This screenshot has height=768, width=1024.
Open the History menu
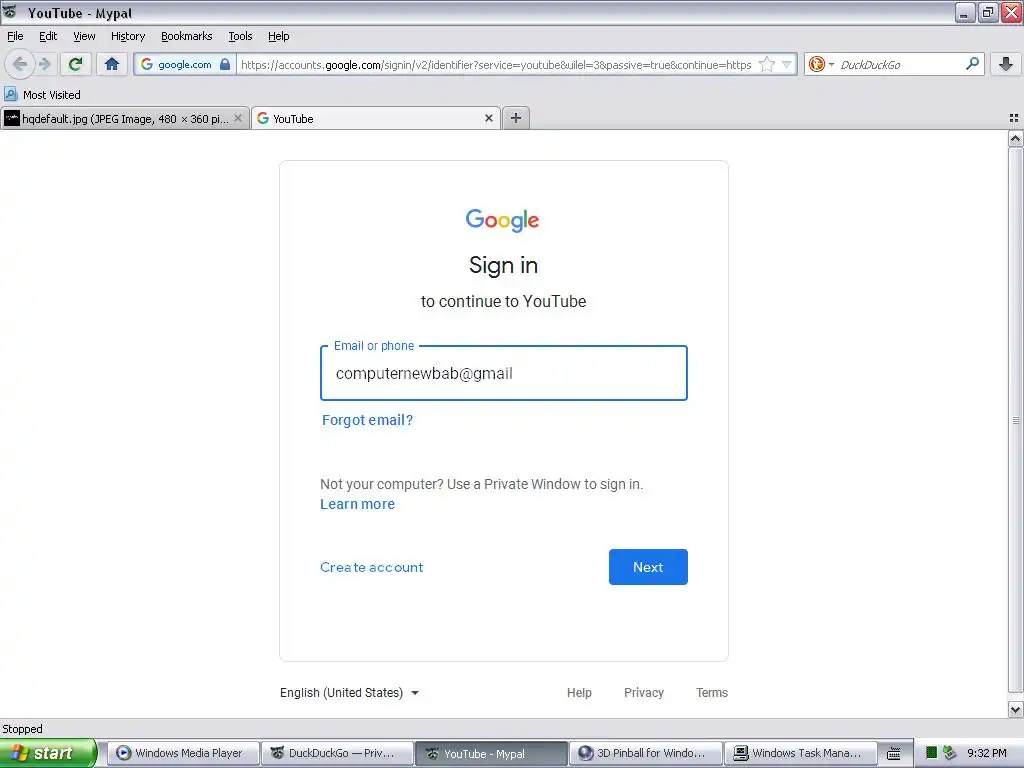point(127,36)
